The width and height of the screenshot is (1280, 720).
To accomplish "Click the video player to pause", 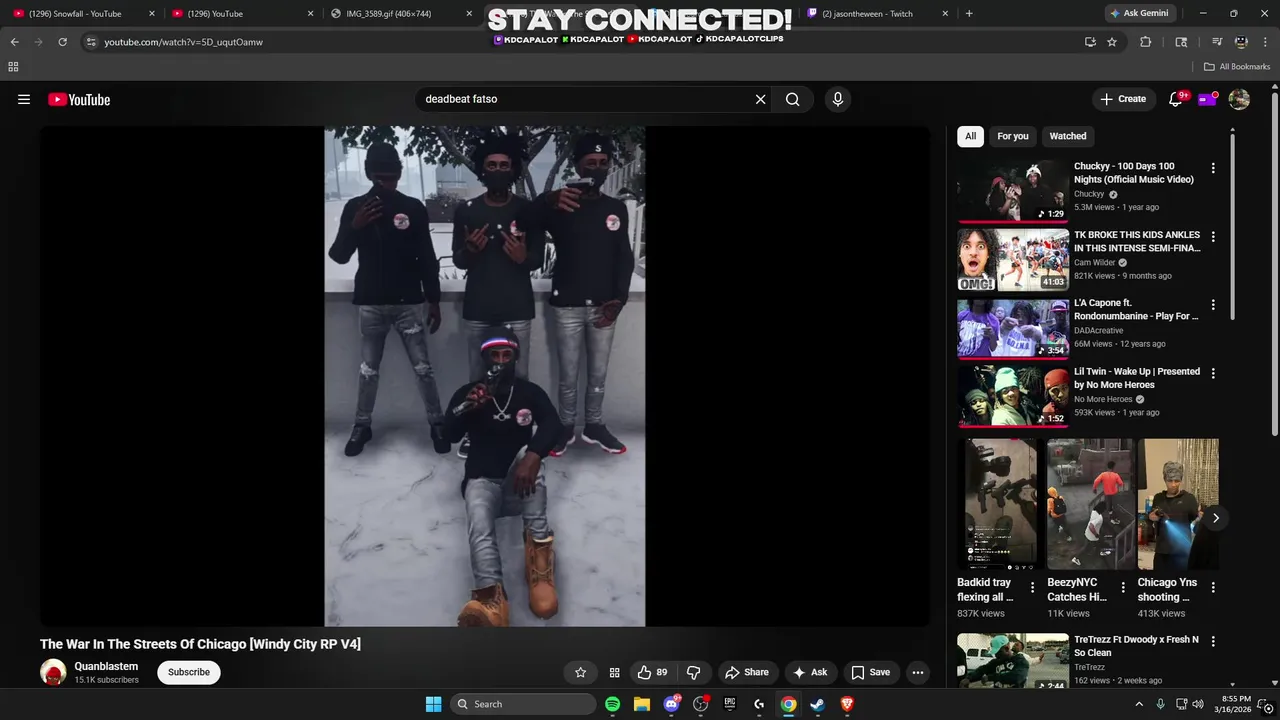I will (485, 376).
